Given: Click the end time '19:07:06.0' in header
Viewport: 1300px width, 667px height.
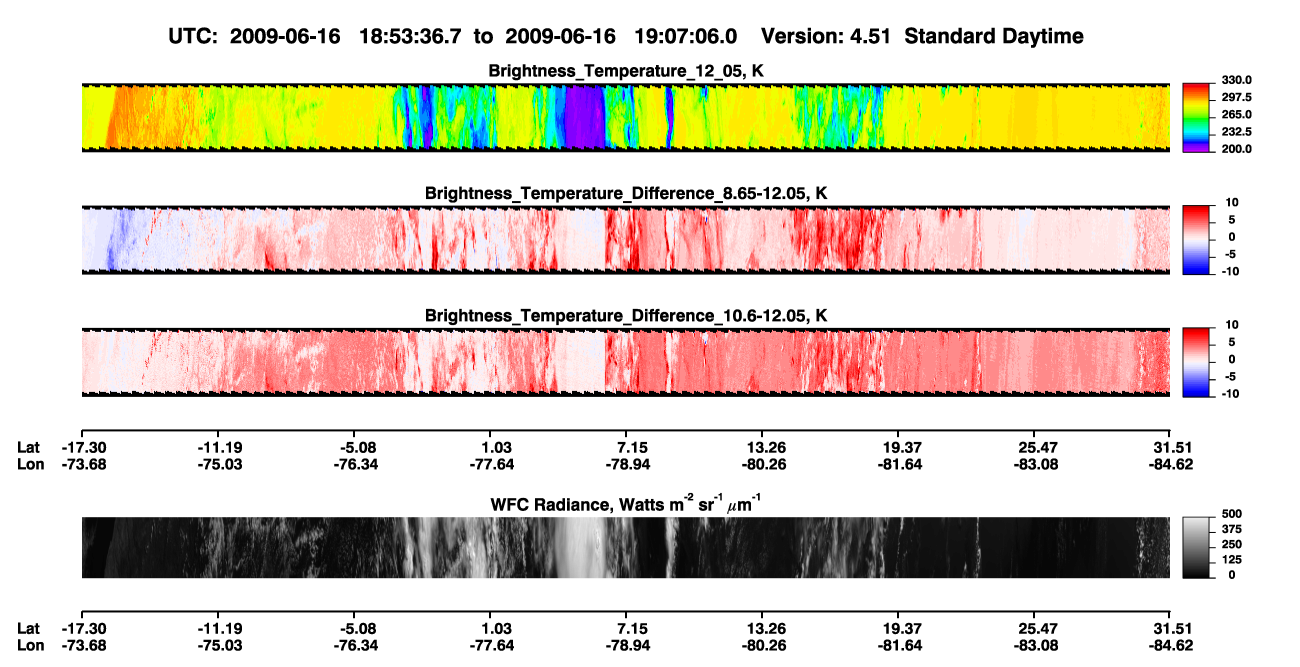Looking at the screenshot, I should [686, 36].
